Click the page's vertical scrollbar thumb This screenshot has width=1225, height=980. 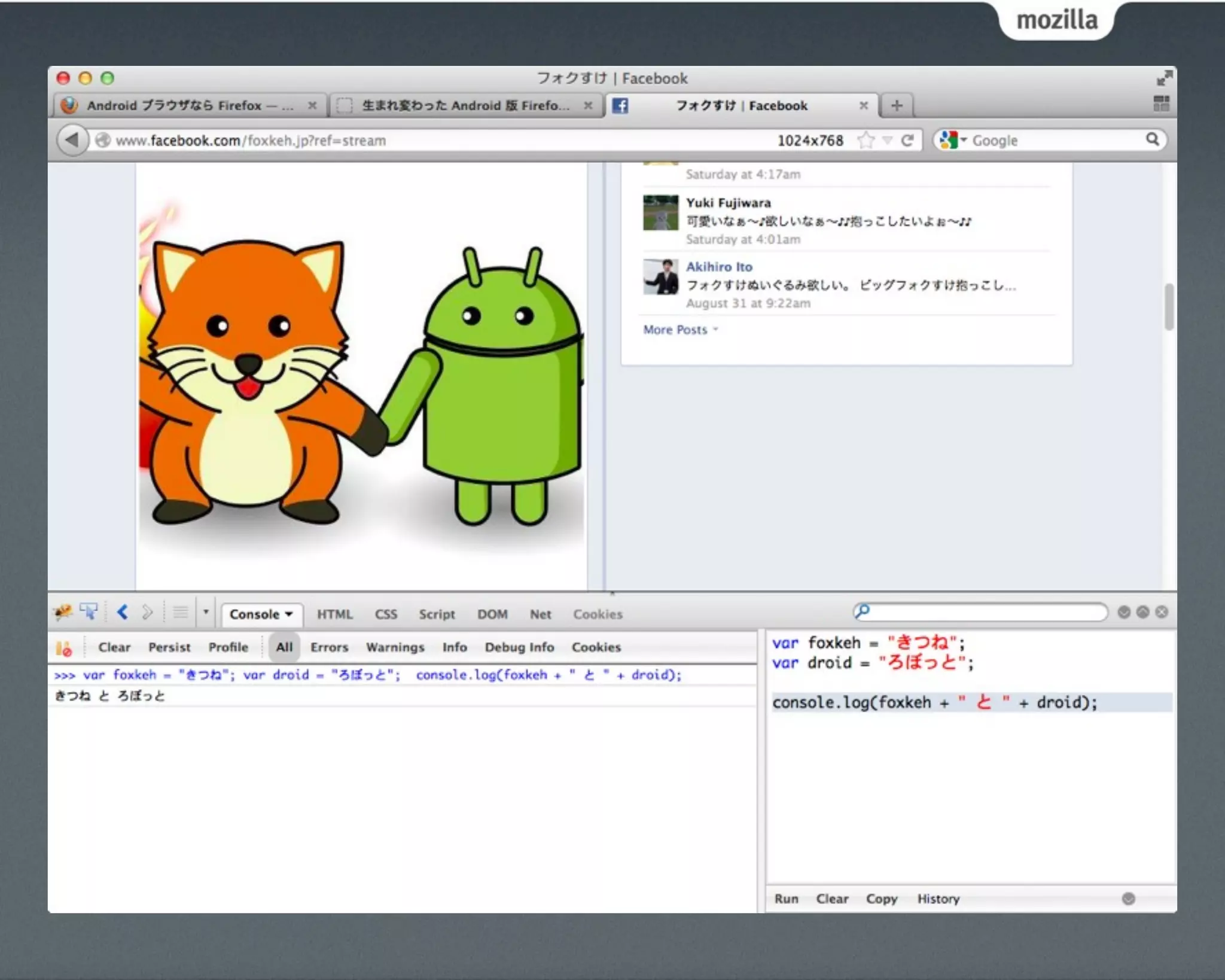[1169, 307]
